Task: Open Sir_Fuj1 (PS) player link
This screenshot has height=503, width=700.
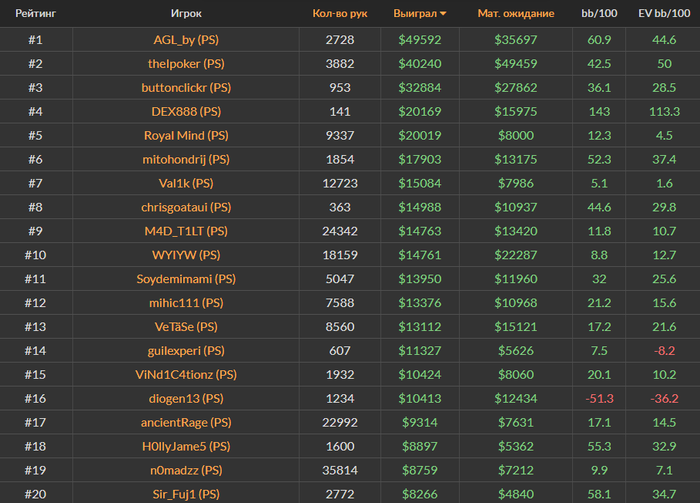Action: [x=186, y=493]
